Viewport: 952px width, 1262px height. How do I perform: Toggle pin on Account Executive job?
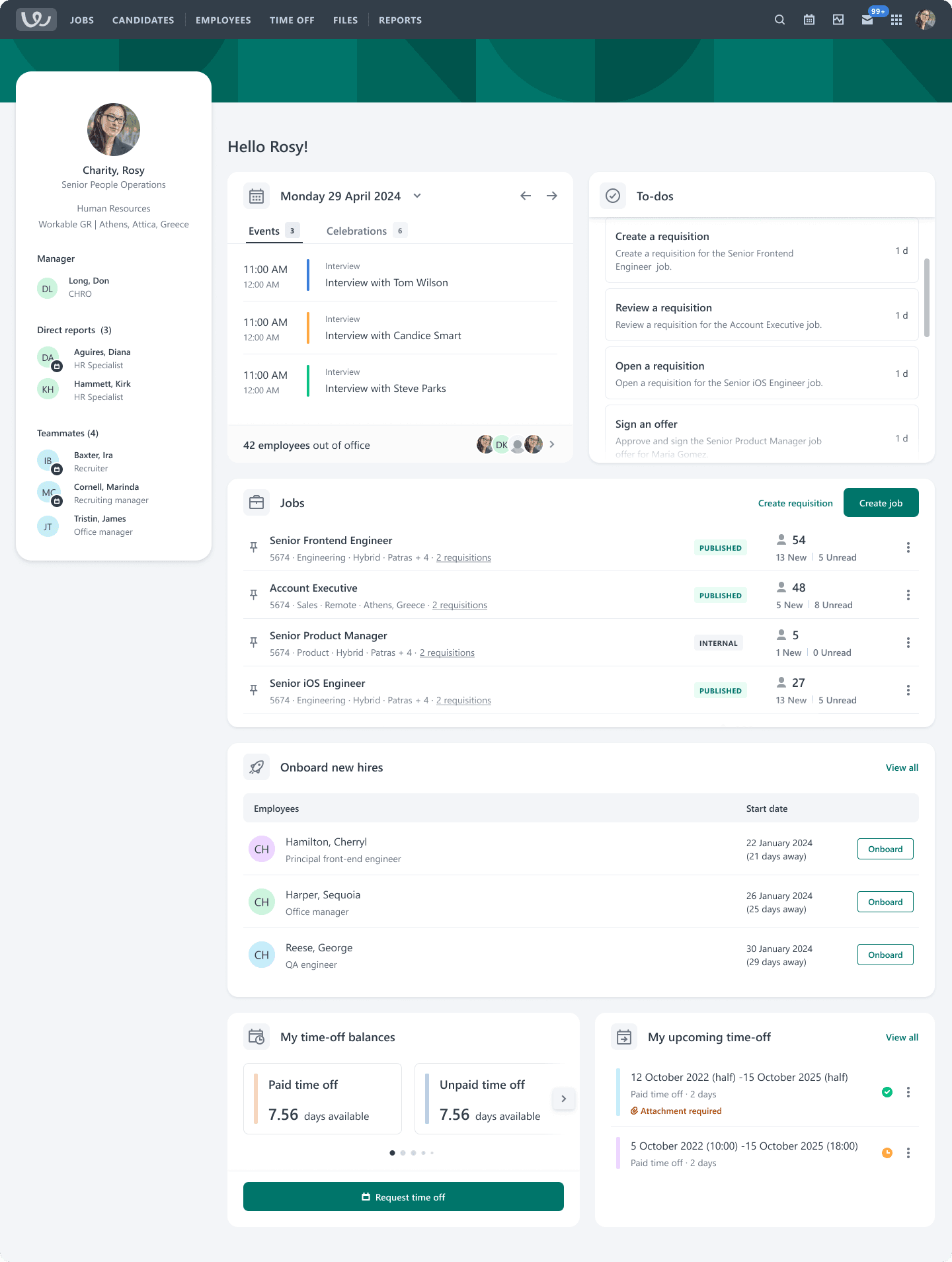click(253, 595)
